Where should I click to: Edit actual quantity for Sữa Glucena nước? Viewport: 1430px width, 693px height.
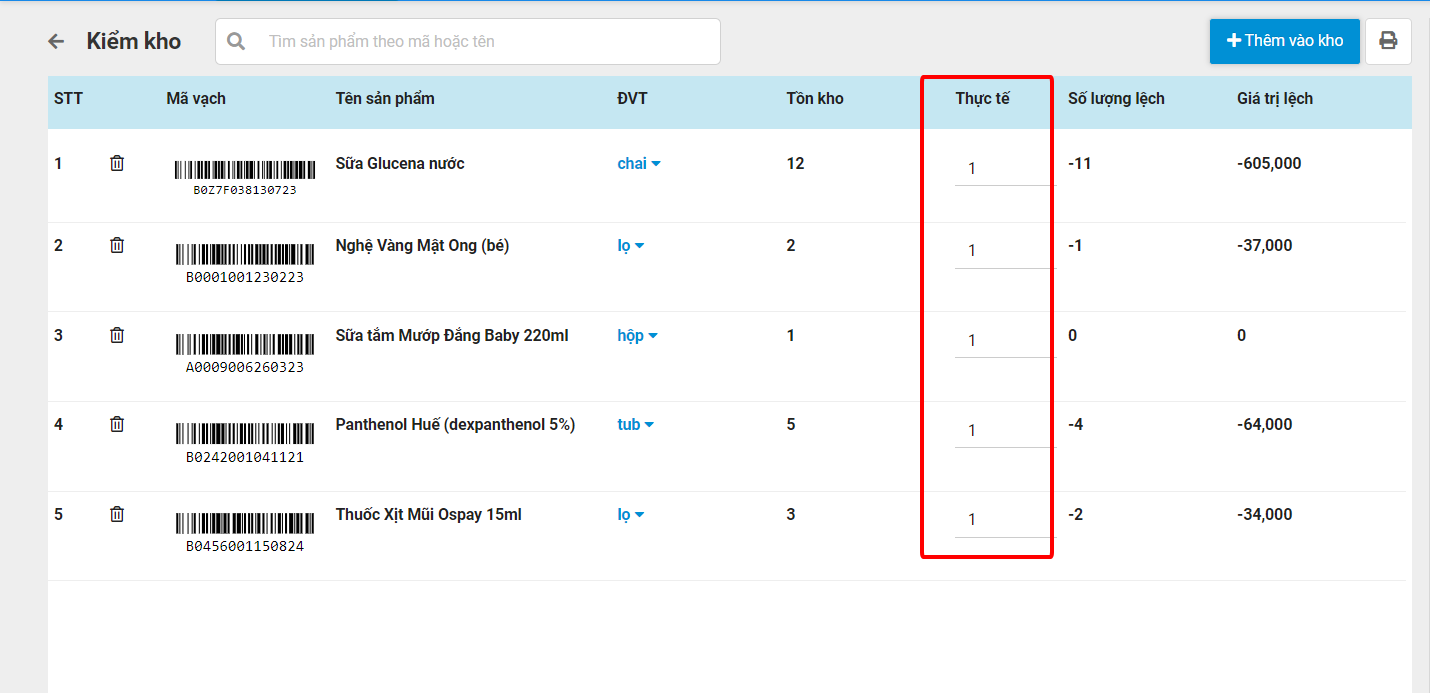[1004, 168]
